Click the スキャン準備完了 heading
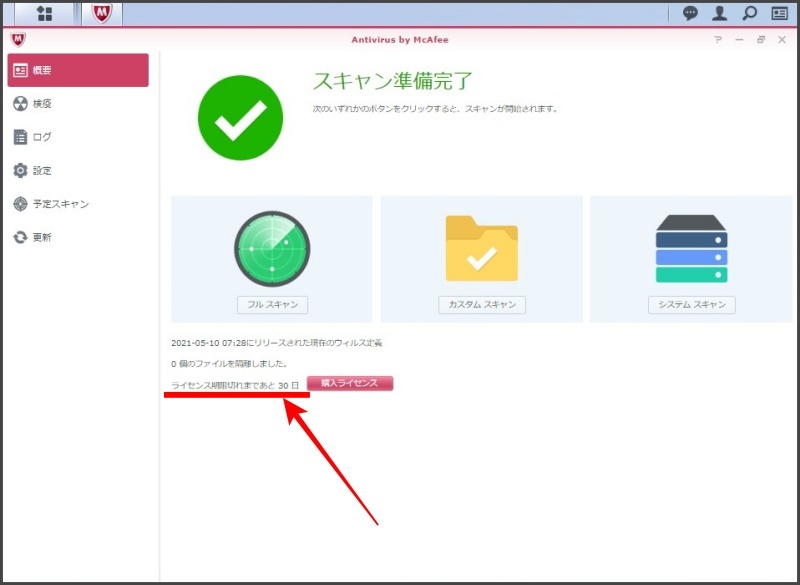 pyautogui.click(x=393, y=82)
